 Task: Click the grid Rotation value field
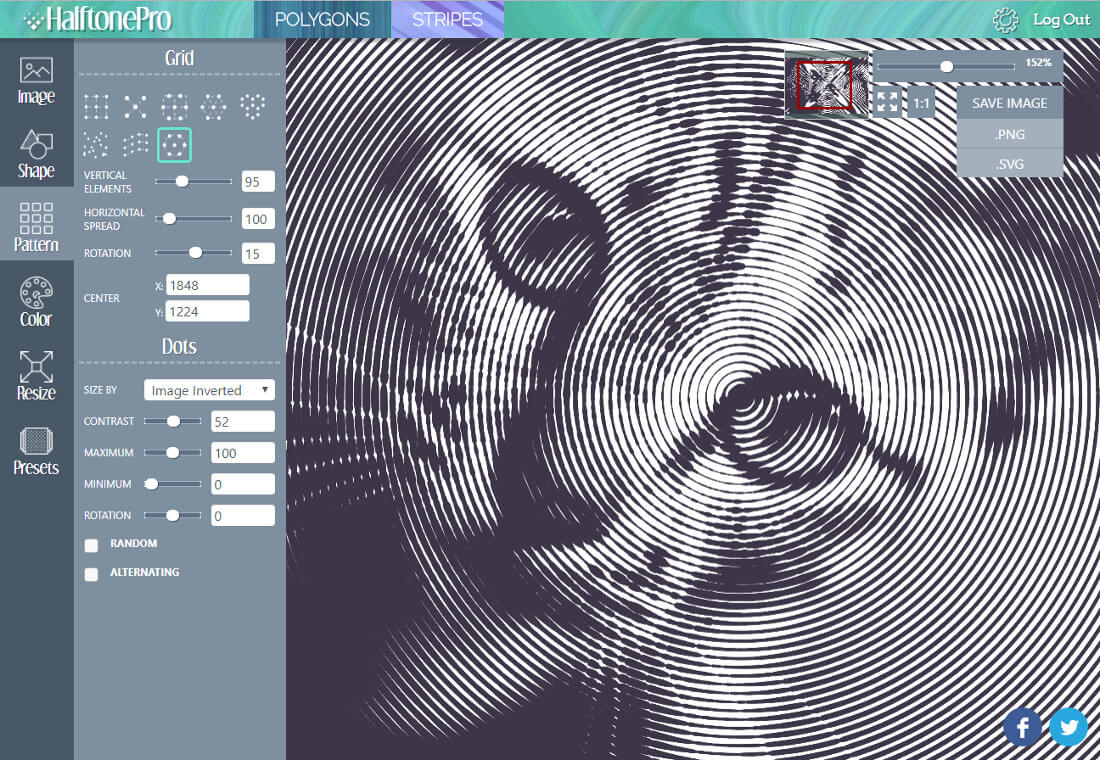click(x=258, y=253)
